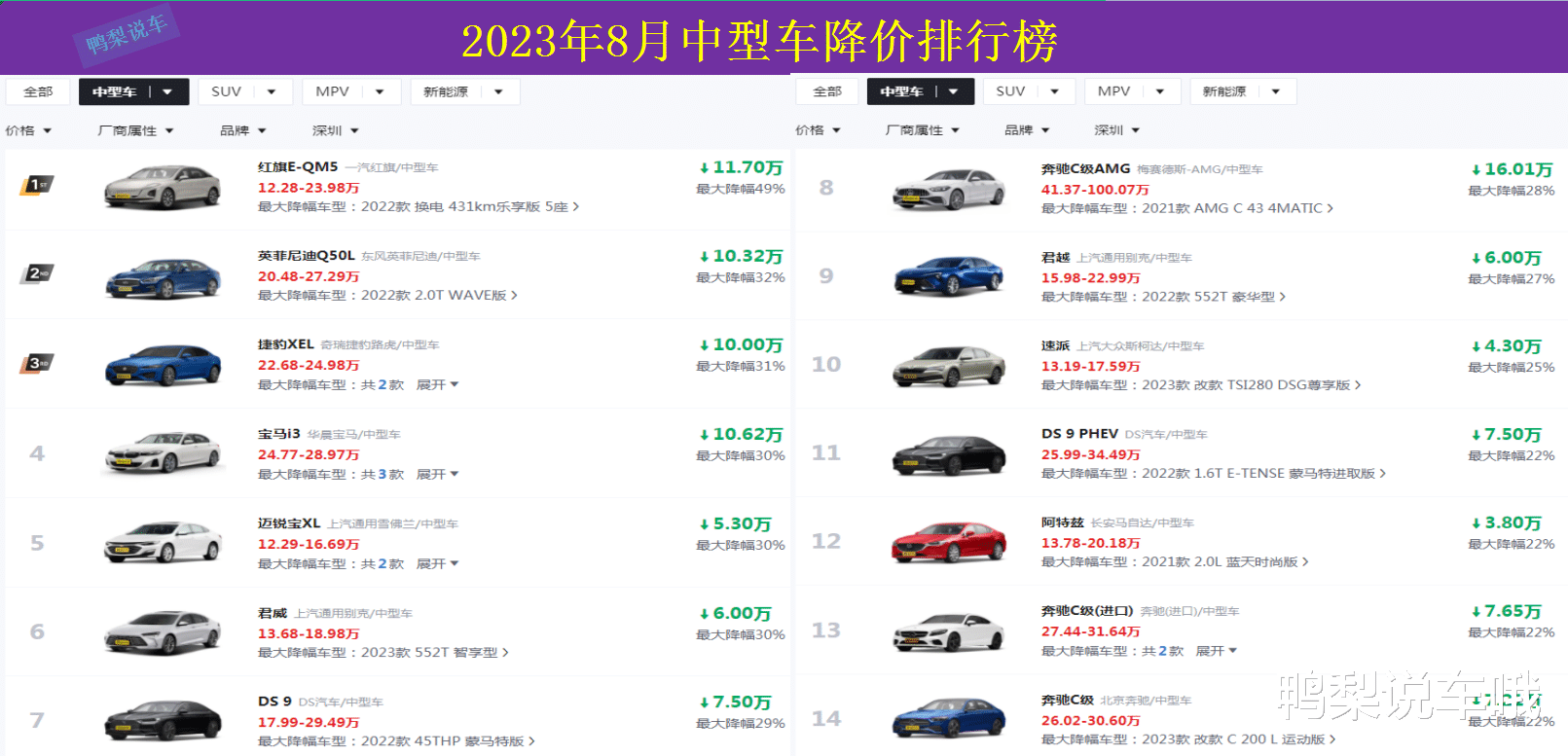Click the 13.19-17.59万 price range

pos(1090,366)
